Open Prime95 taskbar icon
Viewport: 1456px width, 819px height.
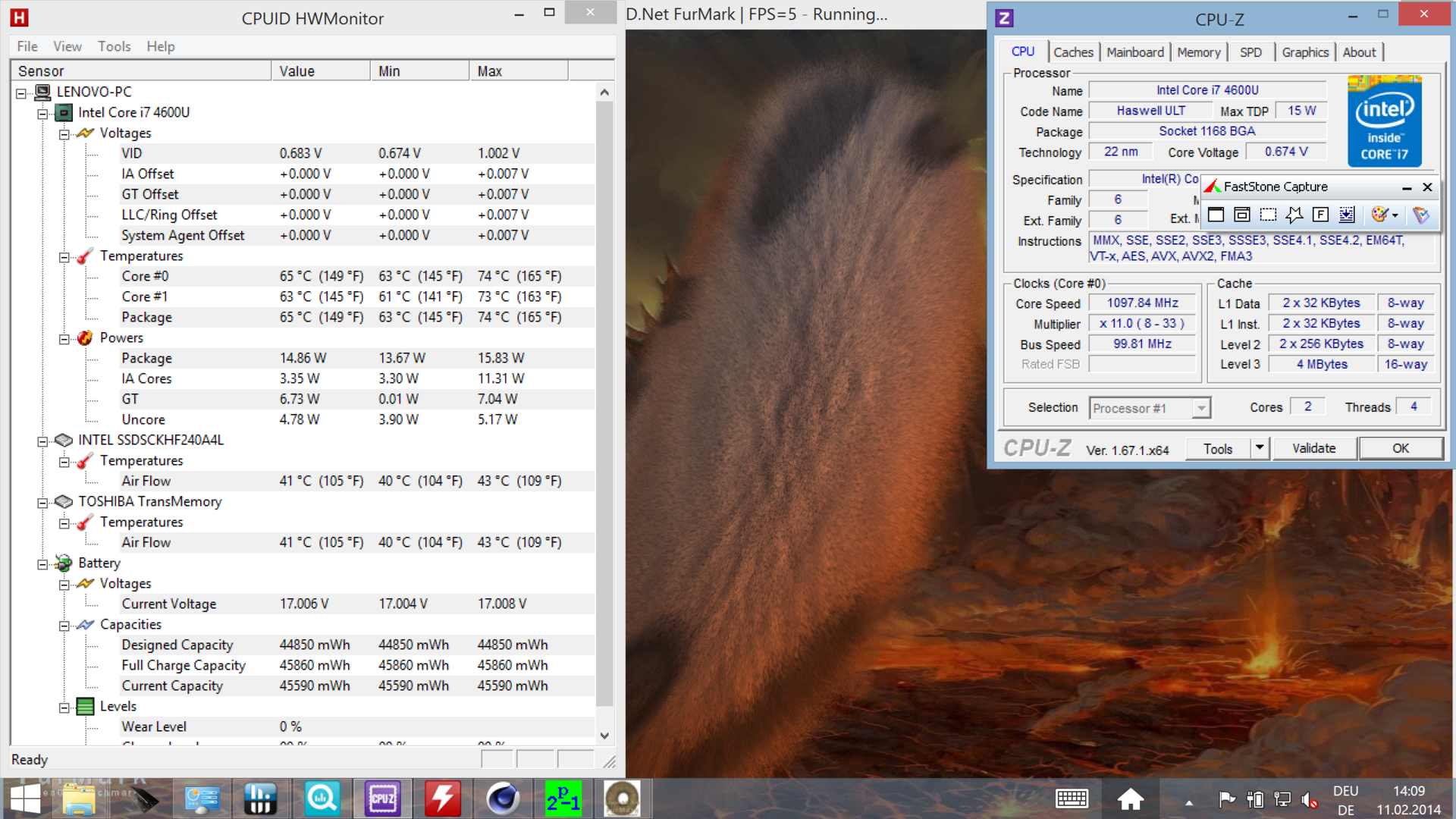point(563,799)
